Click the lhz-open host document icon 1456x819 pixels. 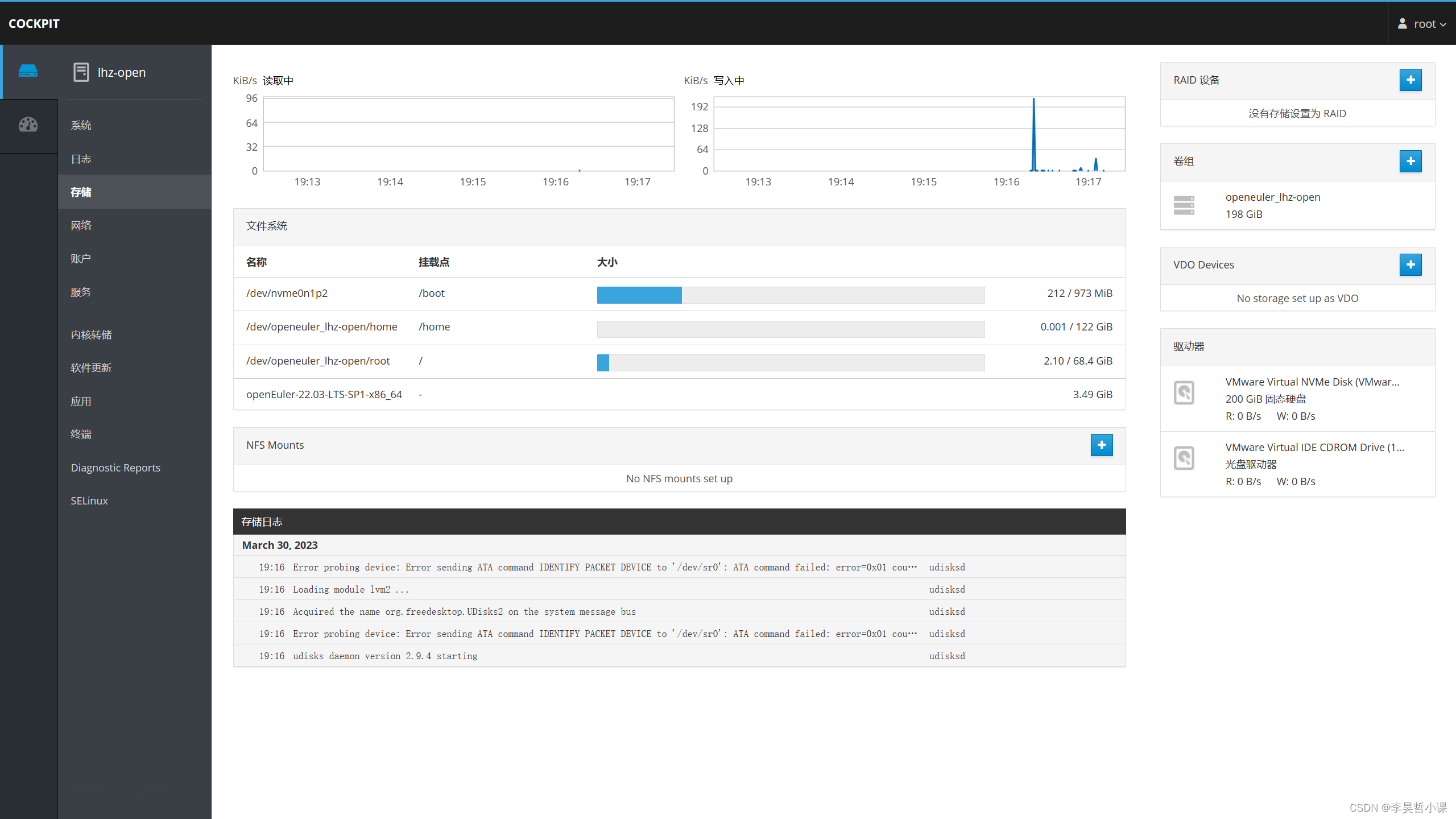81,72
